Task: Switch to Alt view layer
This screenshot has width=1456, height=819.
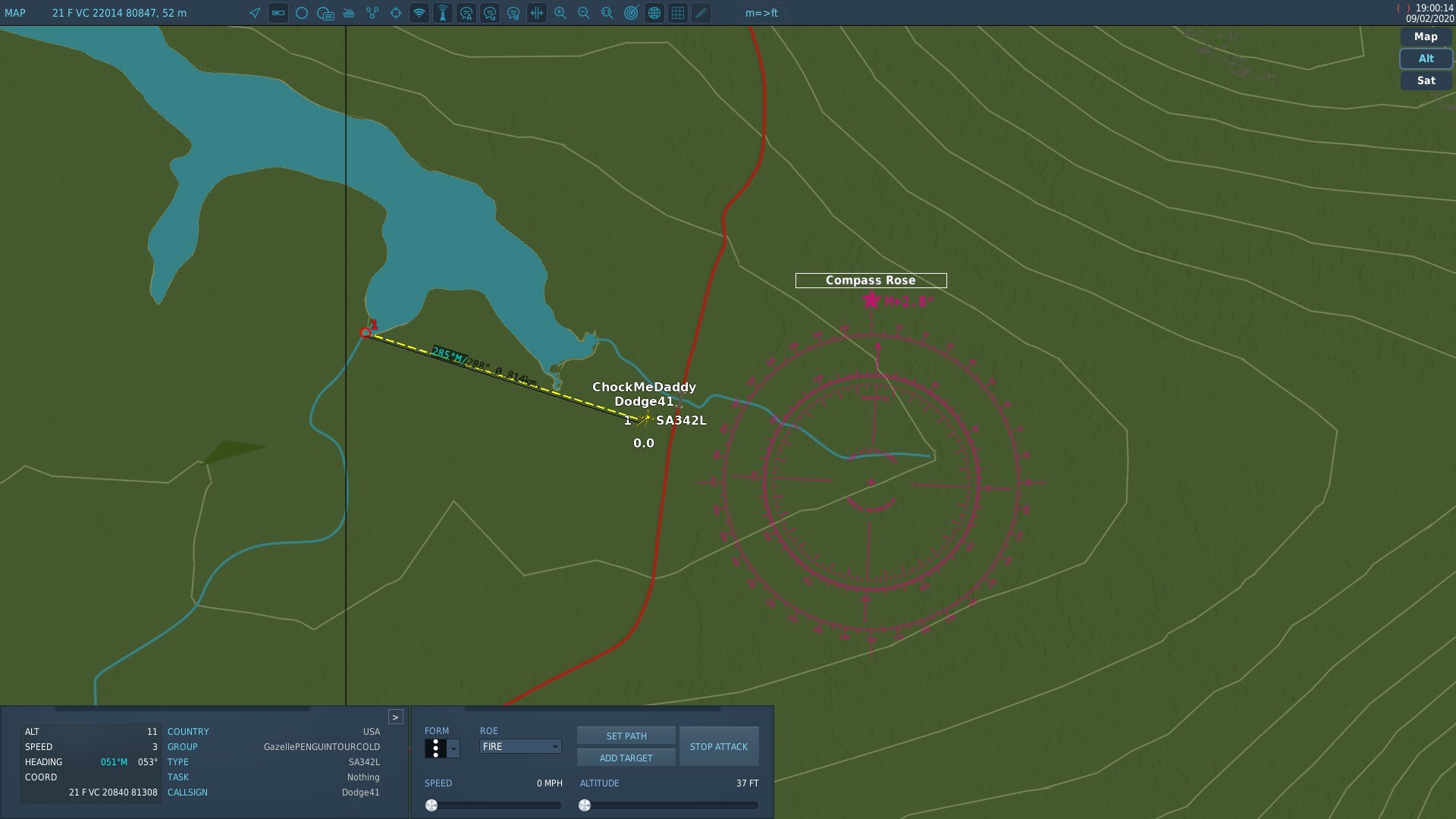Action: (x=1426, y=58)
